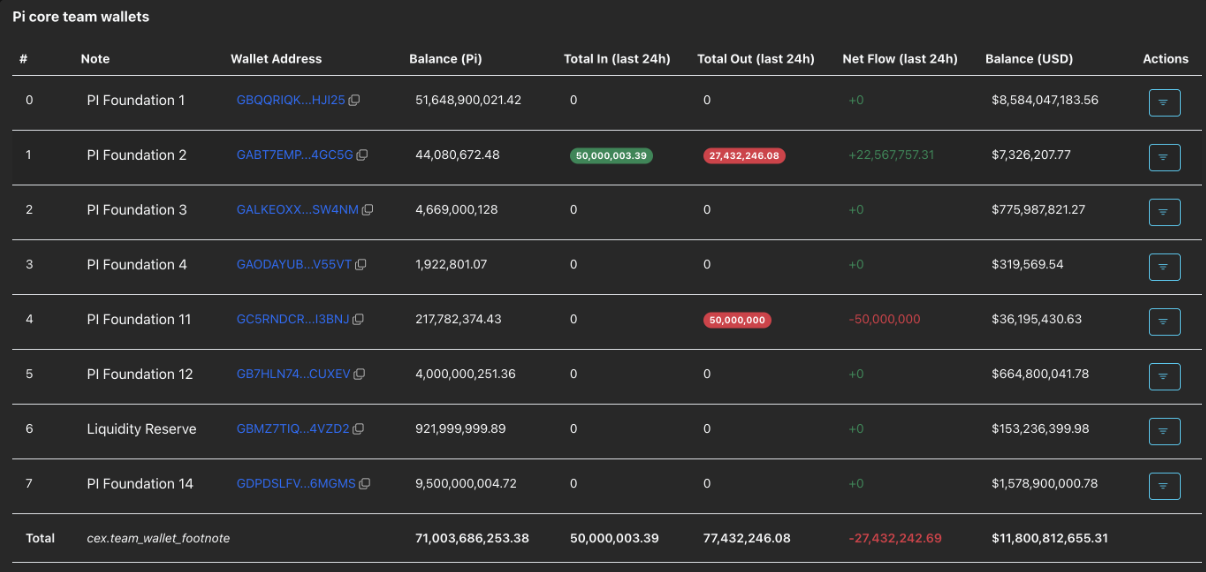1206x572 pixels.
Task: Click filter button in Liquidity Reserve row
Action: 1164,431
